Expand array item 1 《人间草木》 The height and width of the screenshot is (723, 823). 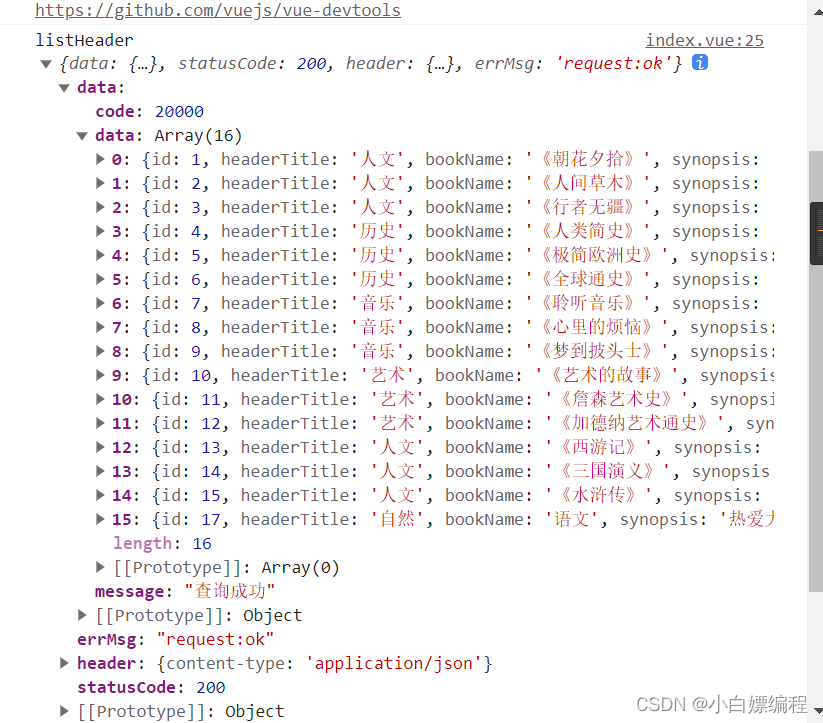(x=100, y=183)
